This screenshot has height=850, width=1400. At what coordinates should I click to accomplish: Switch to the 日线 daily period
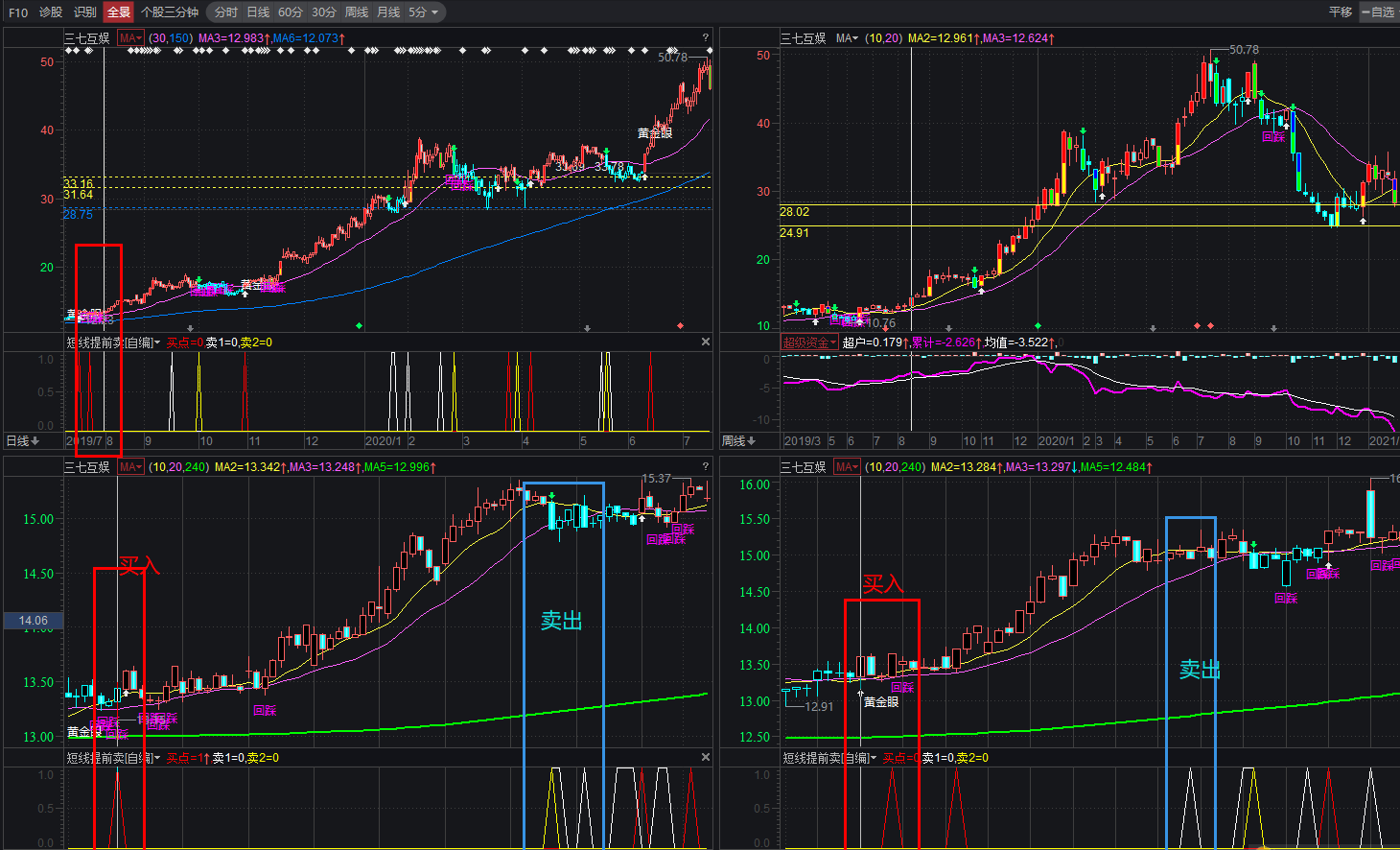[x=258, y=12]
